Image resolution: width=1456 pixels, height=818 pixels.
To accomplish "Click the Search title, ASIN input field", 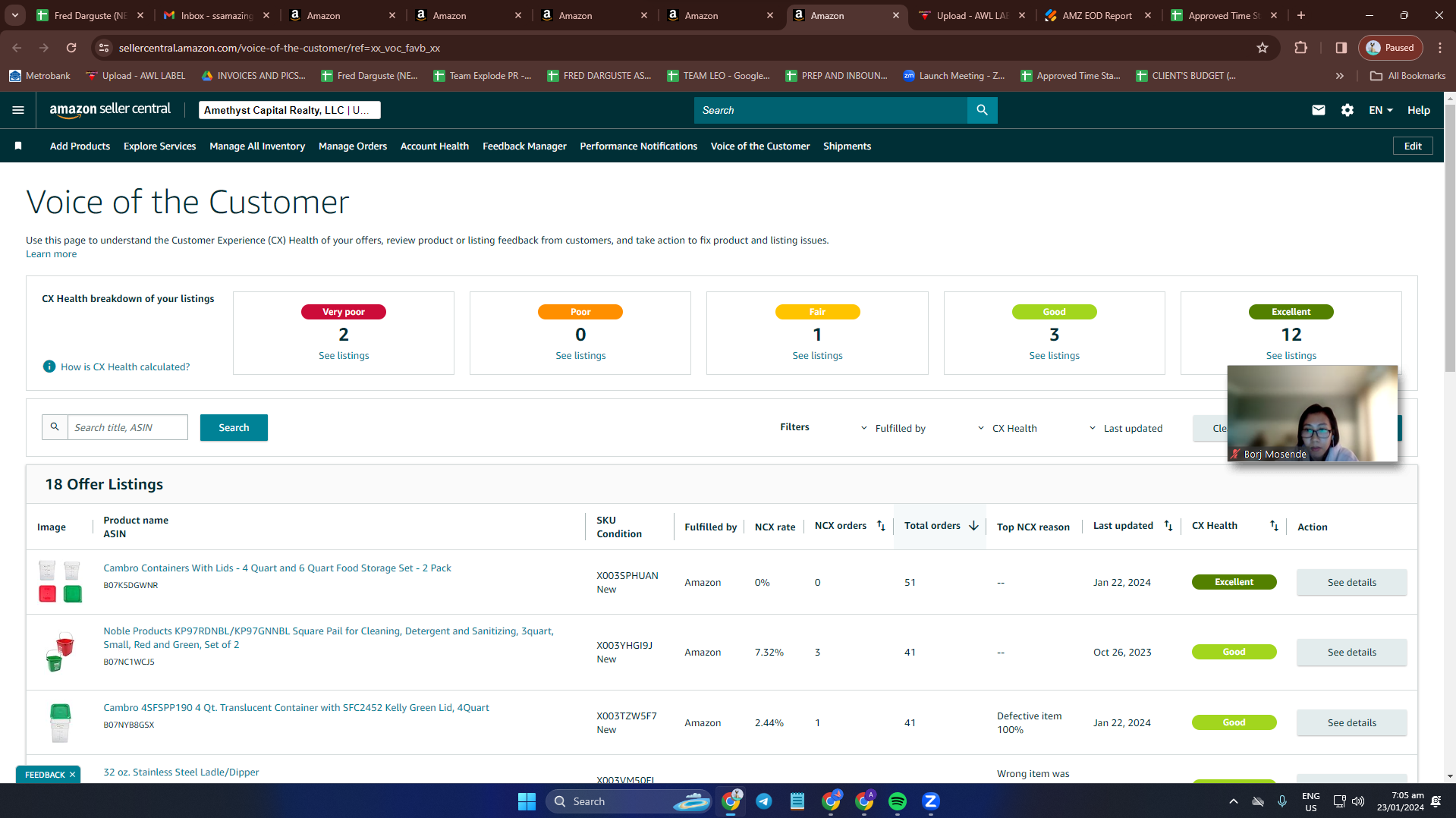I will pos(127,427).
